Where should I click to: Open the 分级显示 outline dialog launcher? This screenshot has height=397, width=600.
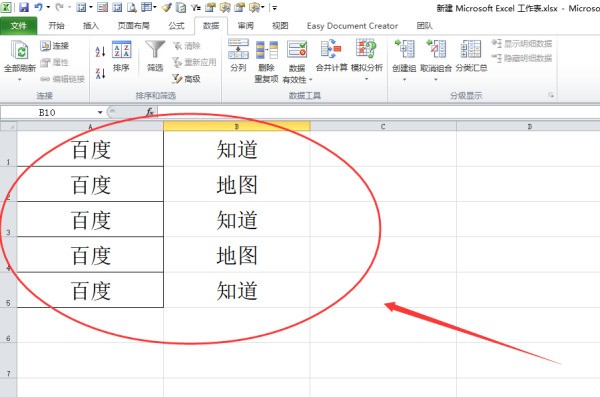coord(551,95)
